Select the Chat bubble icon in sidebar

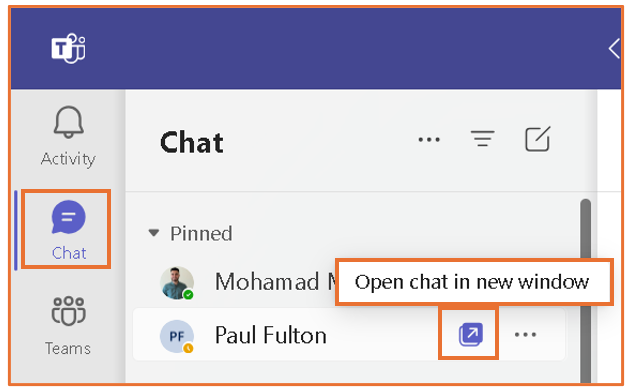pos(68,217)
